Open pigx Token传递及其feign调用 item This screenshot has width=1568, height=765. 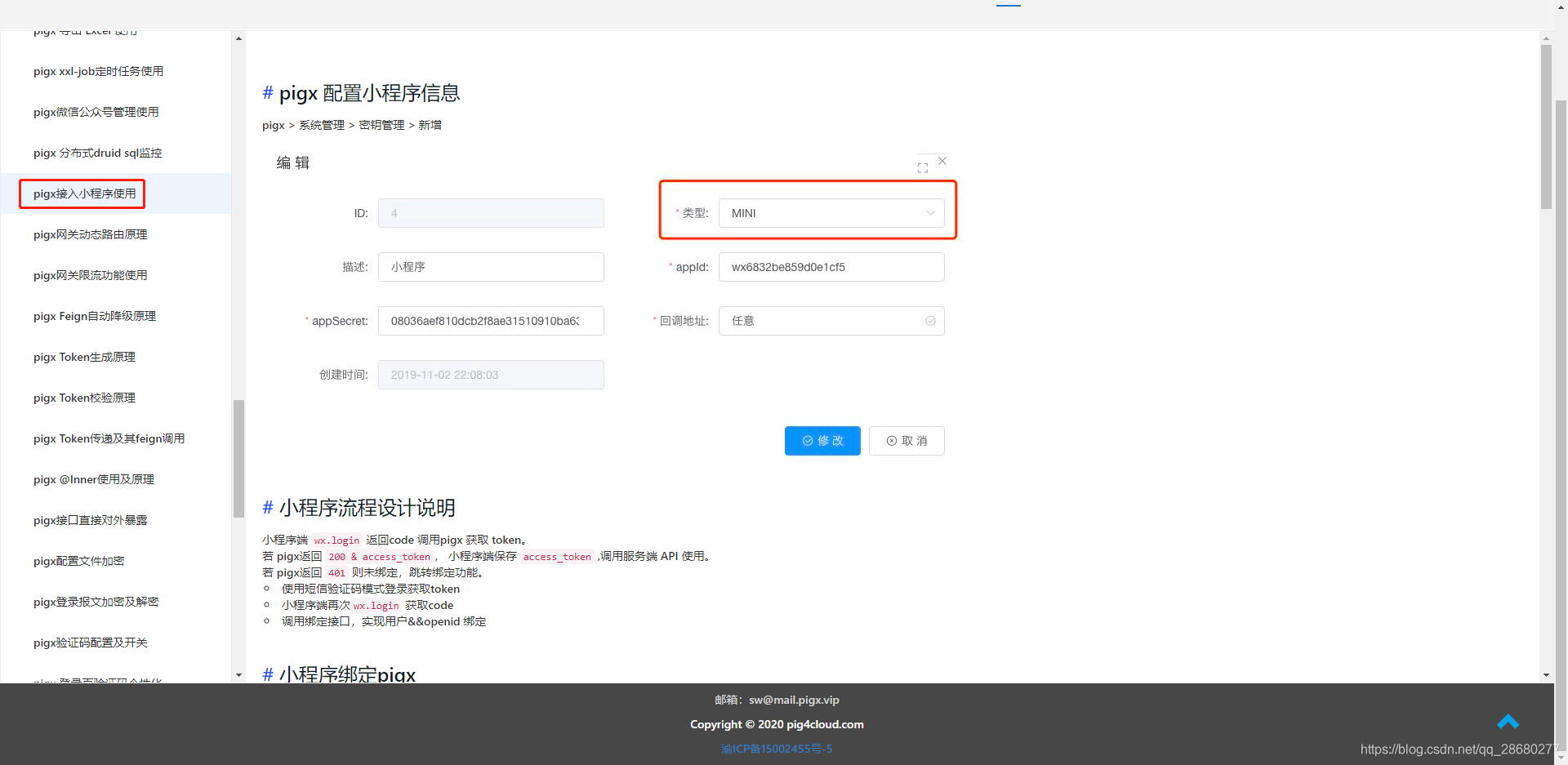pyautogui.click(x=109, y=438)
